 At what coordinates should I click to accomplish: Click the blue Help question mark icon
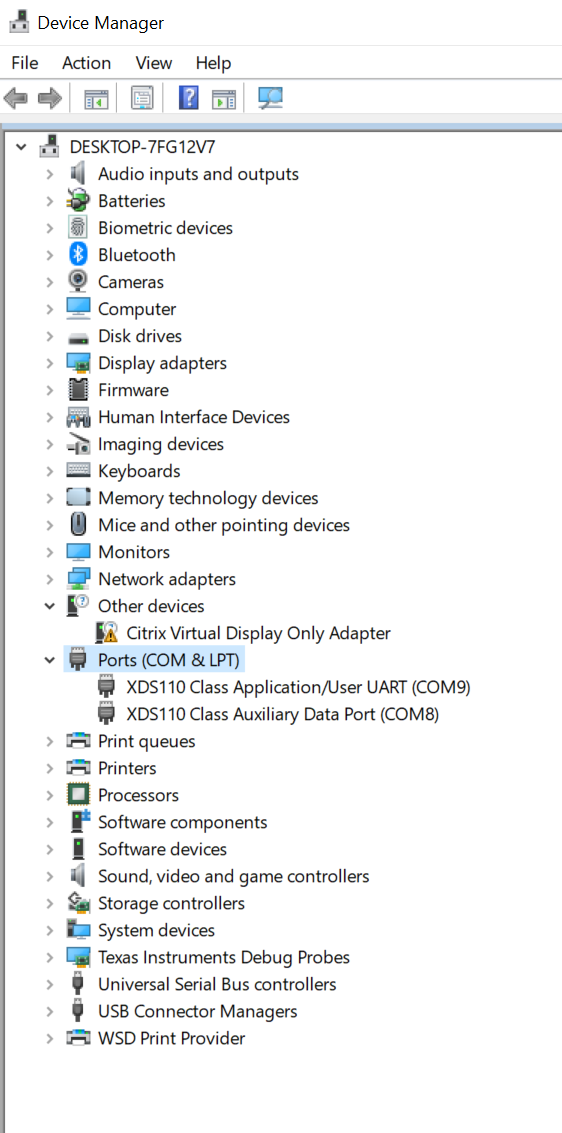[189, 98]
